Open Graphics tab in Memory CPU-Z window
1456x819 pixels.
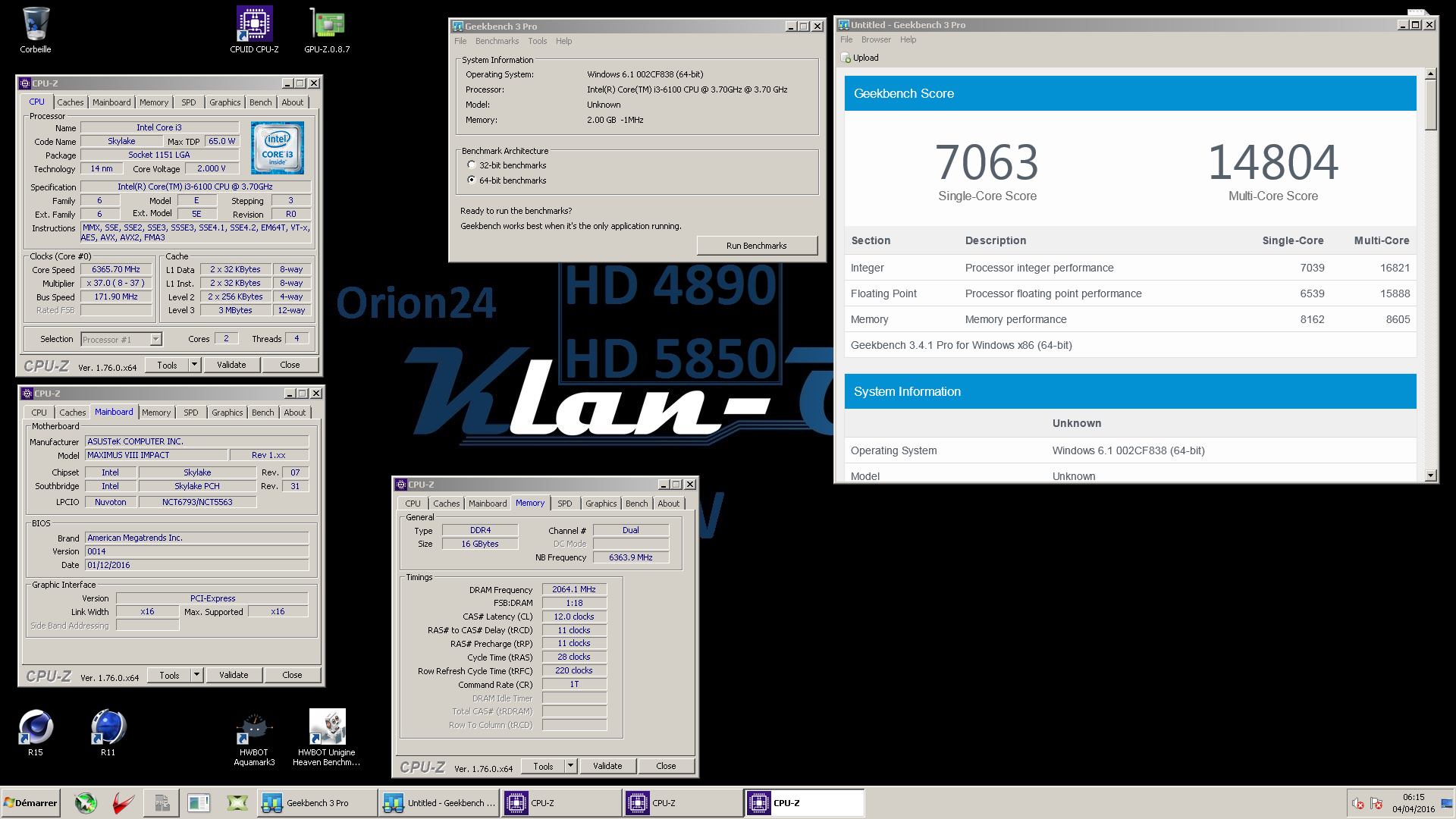(x=601, y=504)
